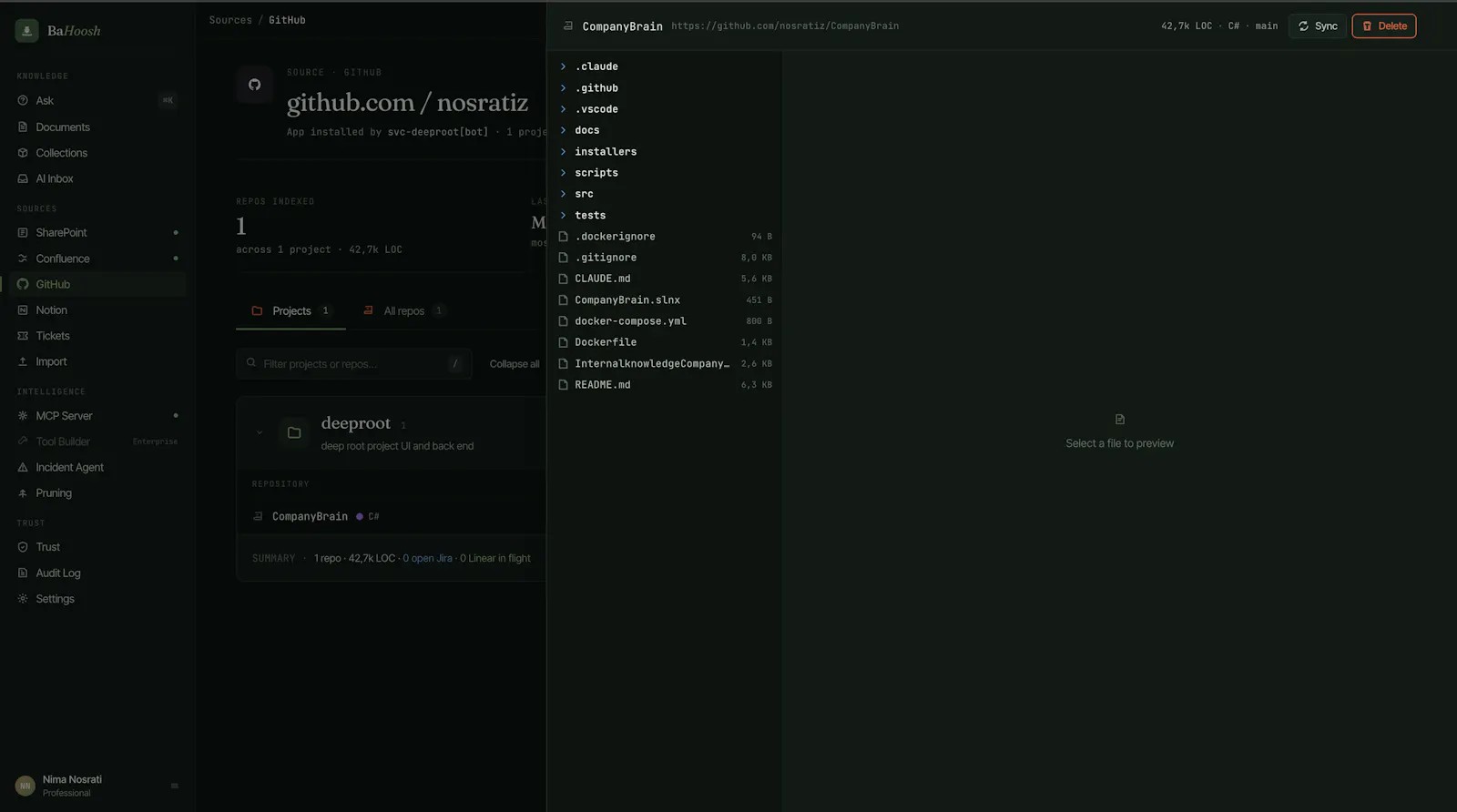The width and height of the screenshot is (1457, 812).
Task: Click the keyboard shortcut badge beside Ask
Action: pyautogui.click(x=168, y=101)
